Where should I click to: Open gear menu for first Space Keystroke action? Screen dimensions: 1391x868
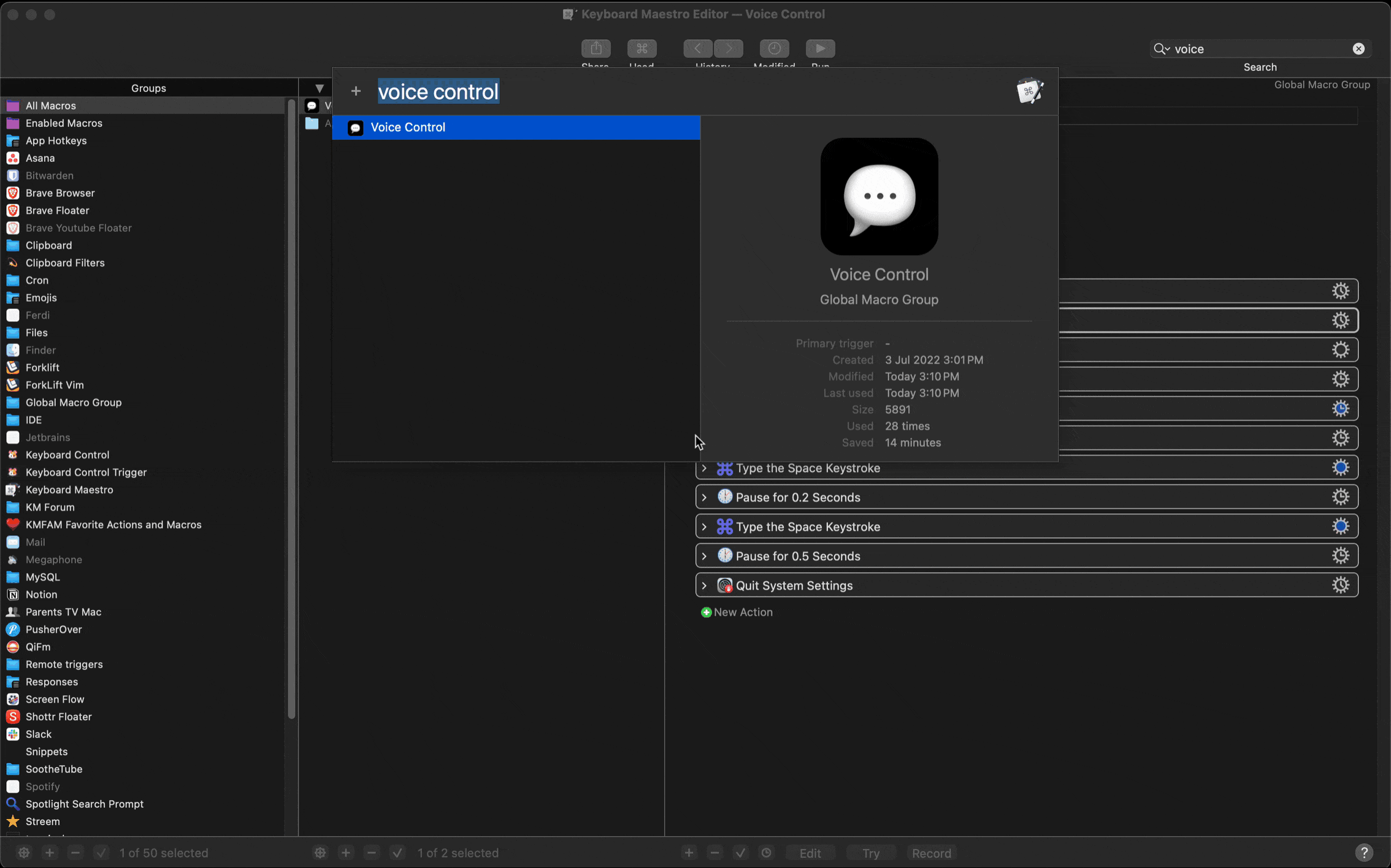(x=1341, y=468)
